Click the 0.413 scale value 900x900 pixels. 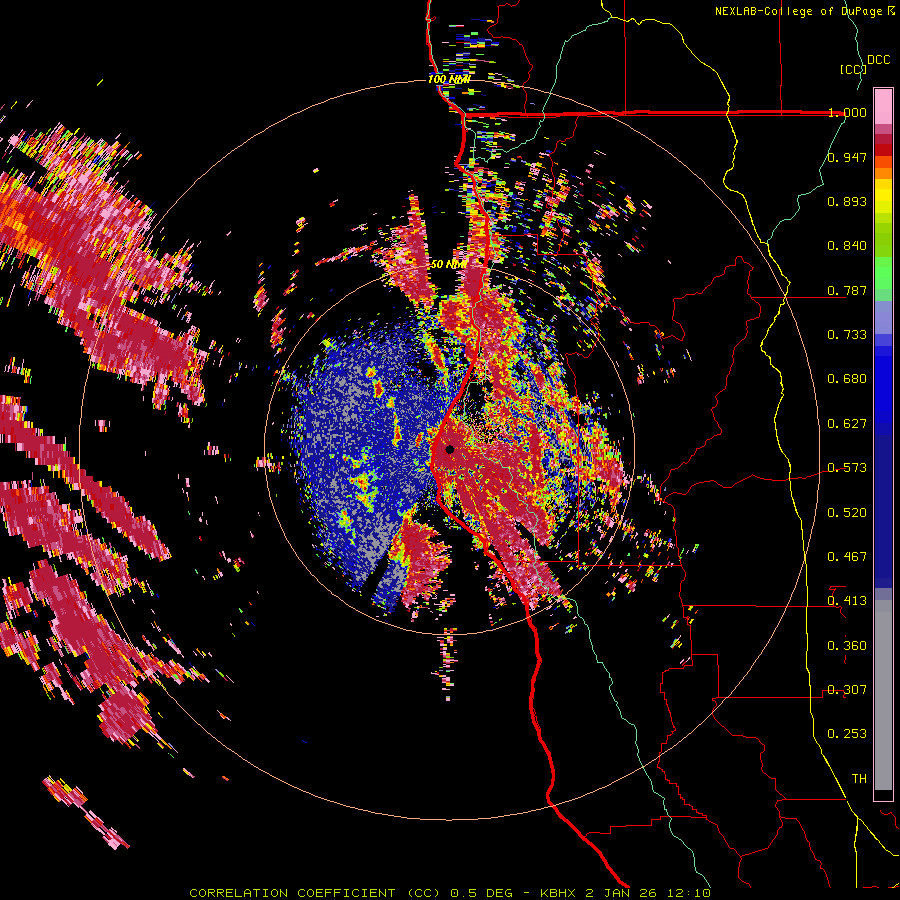coord(847,601)
